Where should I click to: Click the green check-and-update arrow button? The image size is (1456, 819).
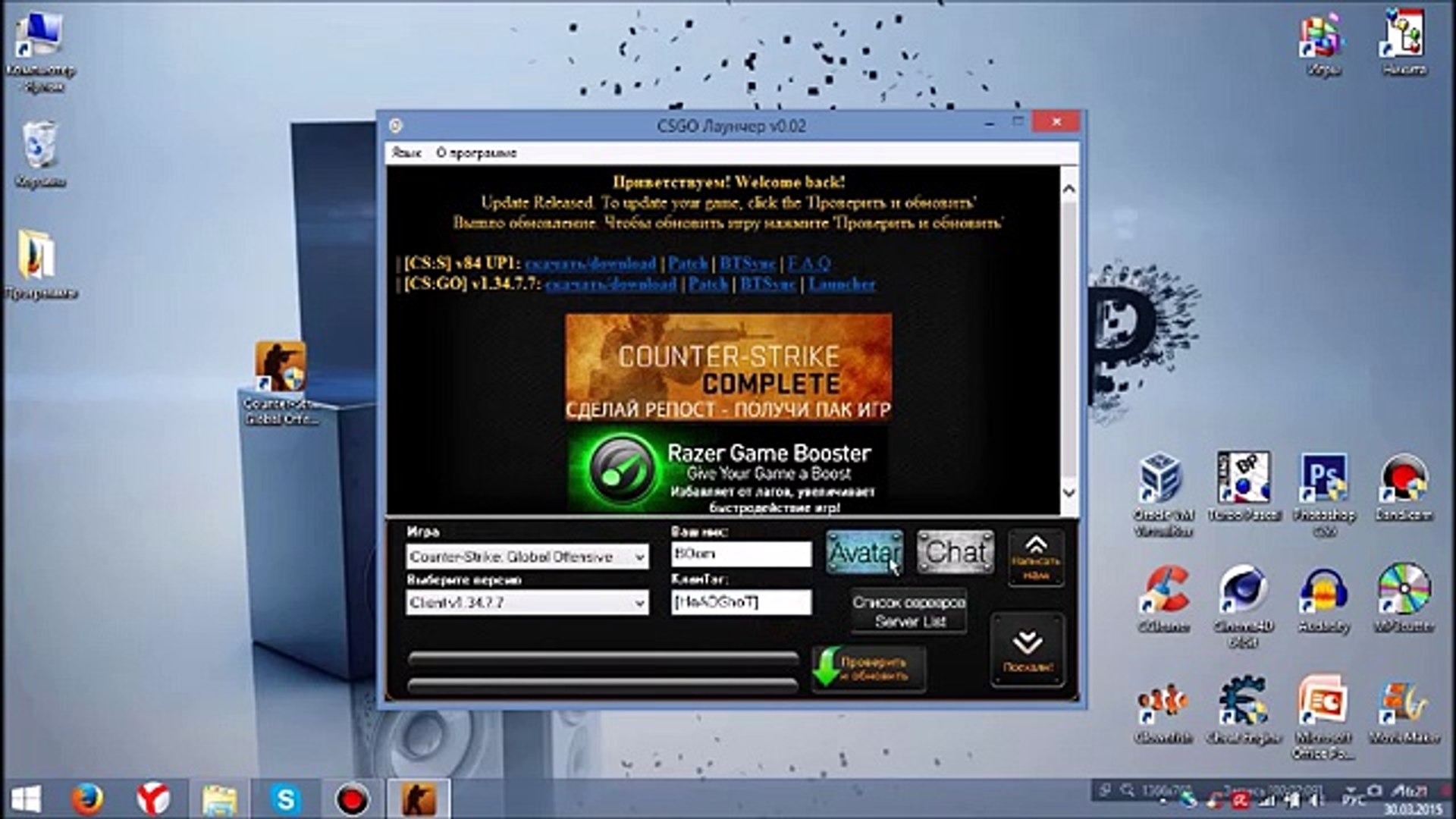(x=868, y=668)
